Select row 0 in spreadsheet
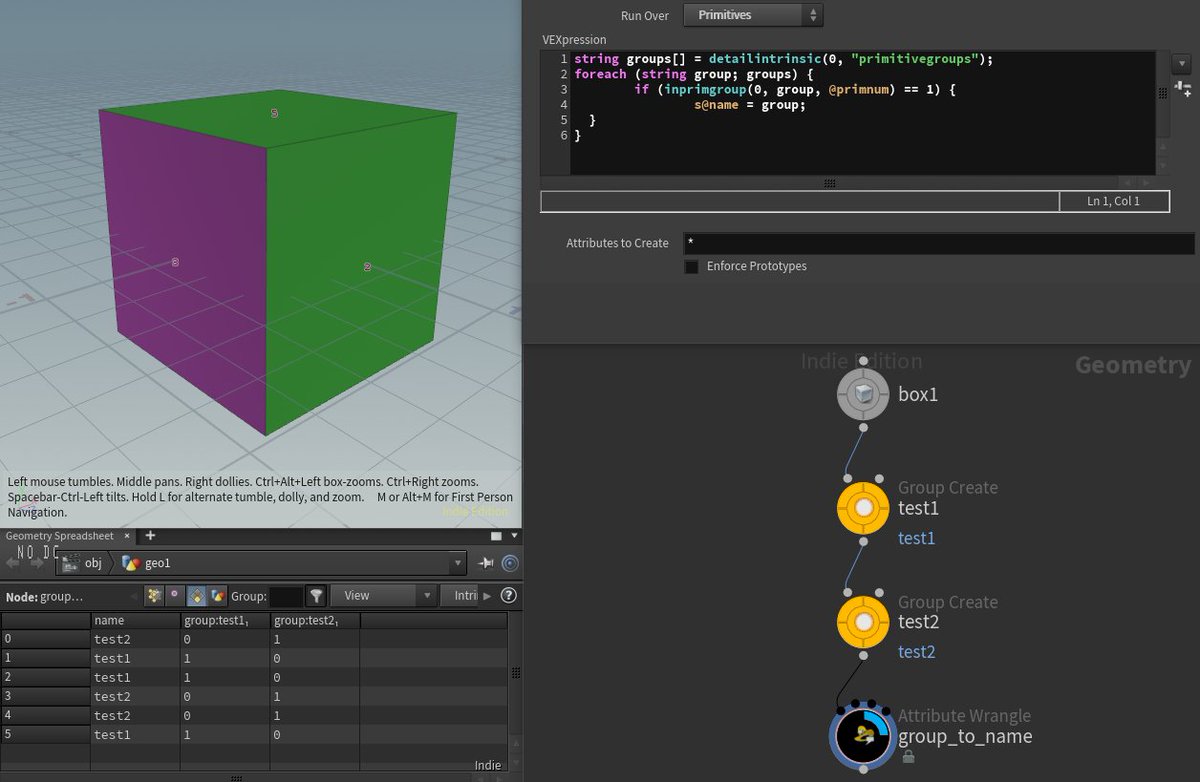 (x=45, y=639)
